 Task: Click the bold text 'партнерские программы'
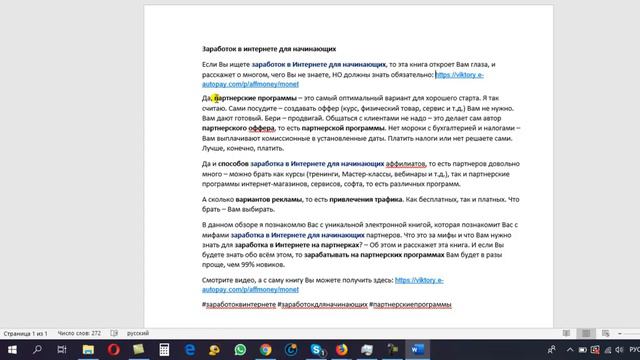(x=256, y=98)
